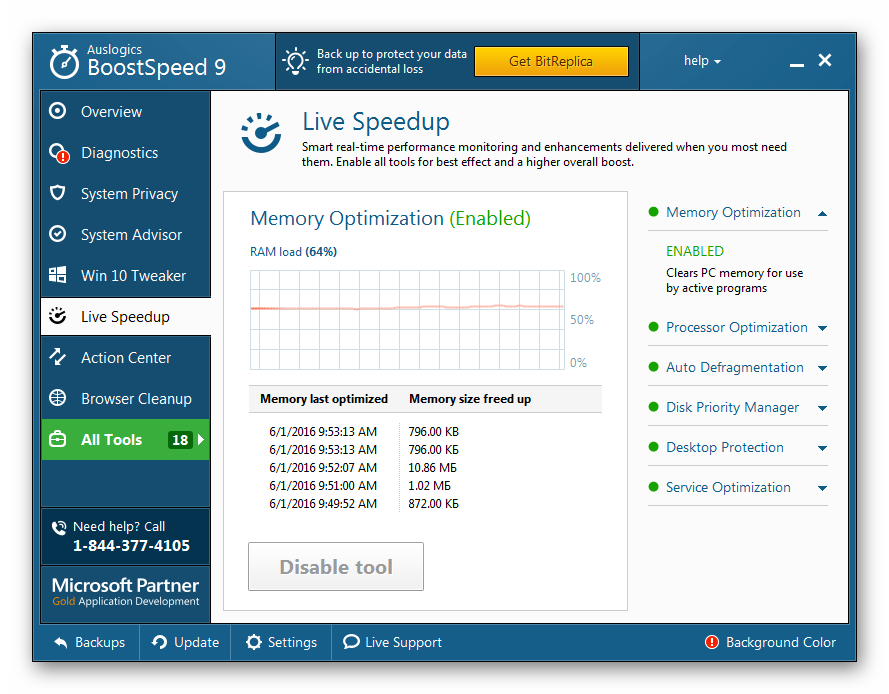Image resolution: width=889 pixels, height=694 pixels.
Task: Click the RAM load graph
Action: [407, 320]
